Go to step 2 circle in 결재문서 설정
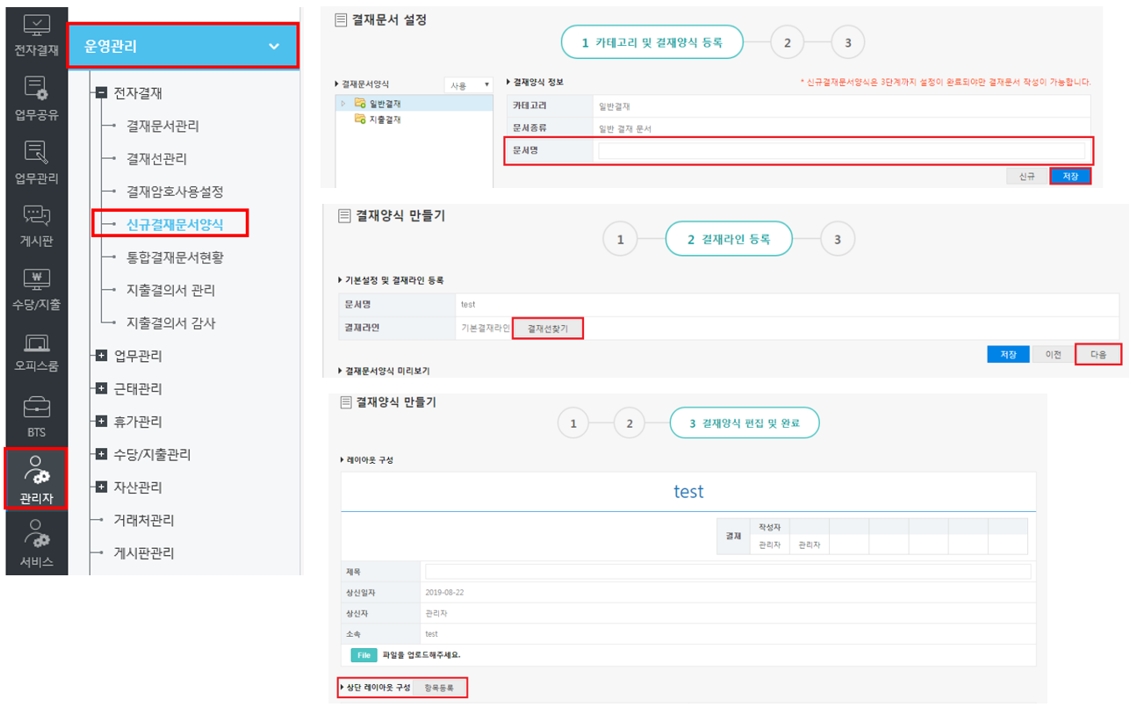The width and height of the screenshot is (1131, 707). click(x=787, y=43)
